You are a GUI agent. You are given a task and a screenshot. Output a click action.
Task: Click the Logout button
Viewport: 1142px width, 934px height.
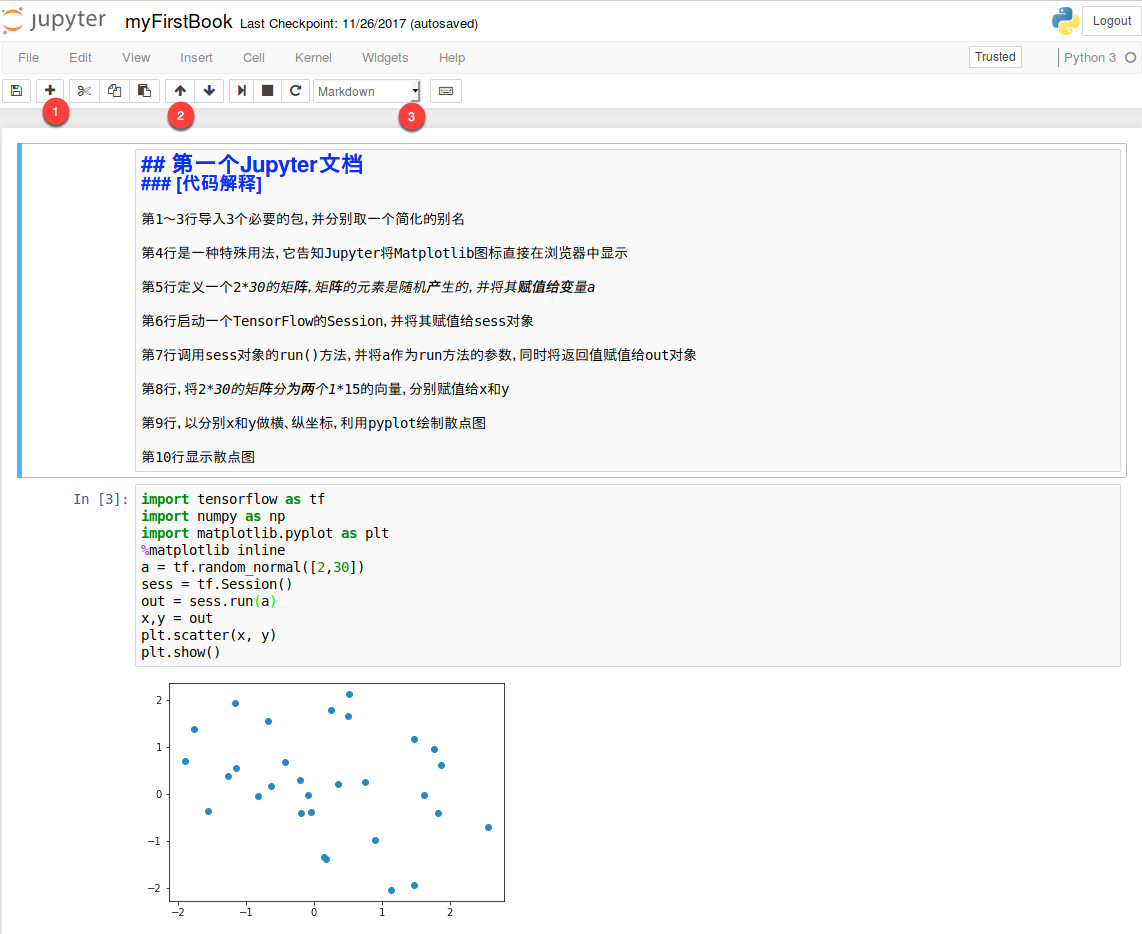coord(1111,20)
